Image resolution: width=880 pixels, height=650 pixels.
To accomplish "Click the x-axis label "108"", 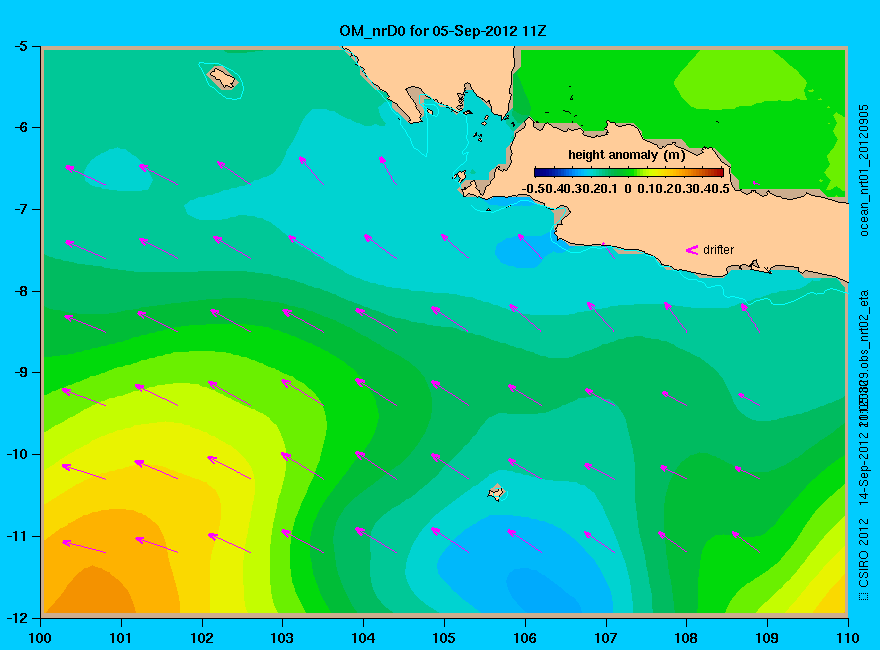I will 686,638.
